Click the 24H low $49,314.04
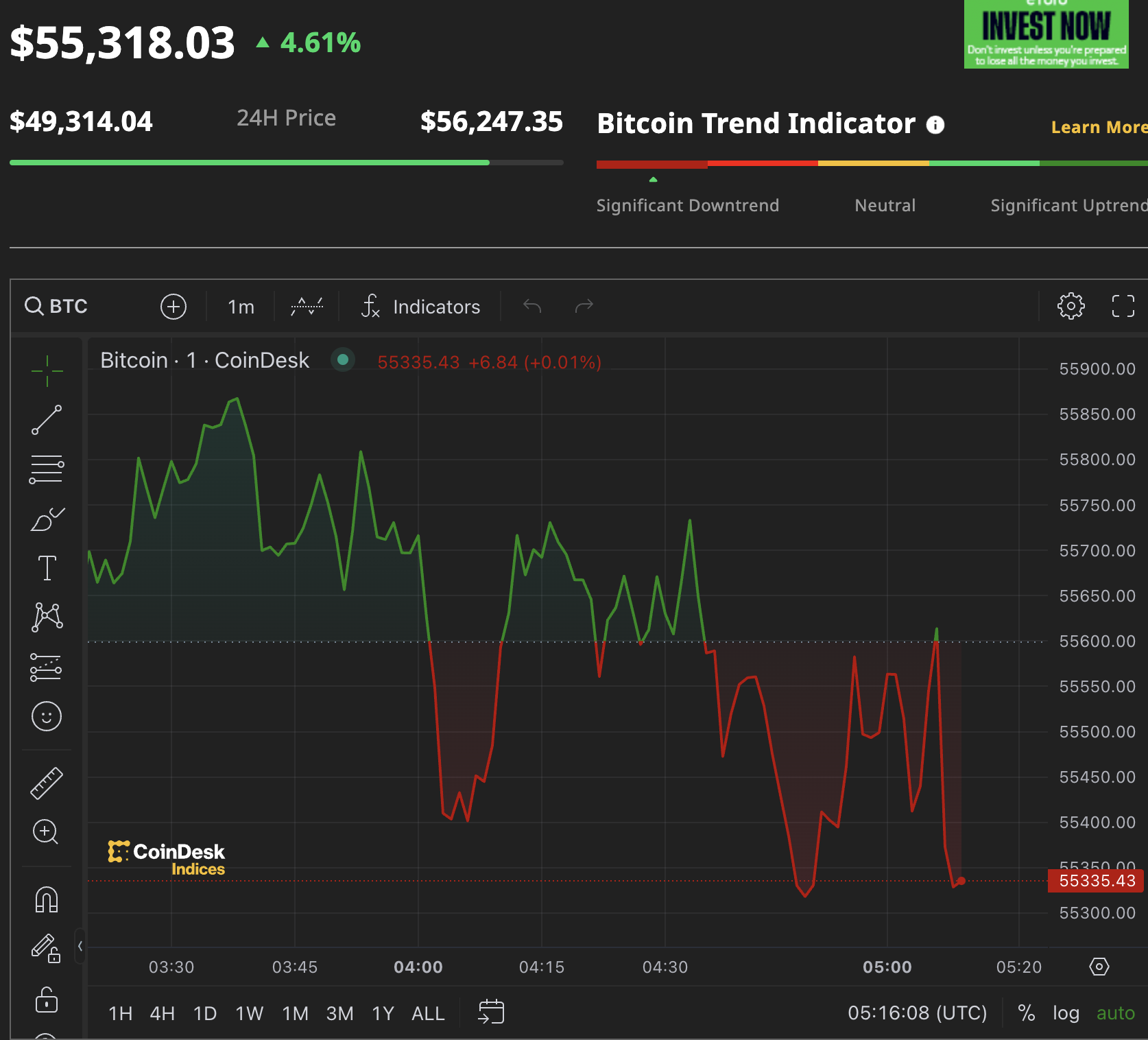 [81, 121]
